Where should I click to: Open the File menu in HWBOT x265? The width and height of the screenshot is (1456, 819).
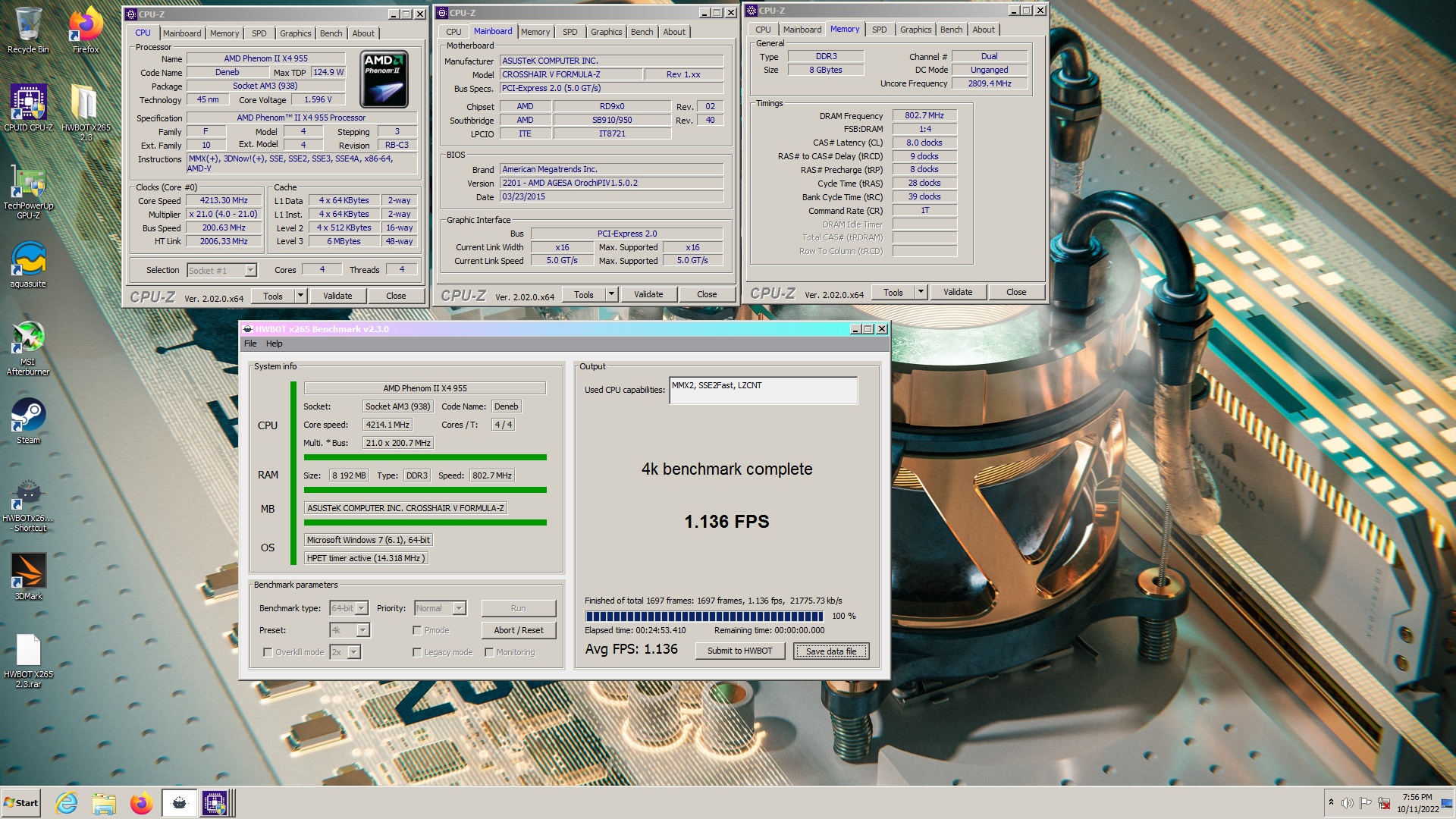point(250,344)
